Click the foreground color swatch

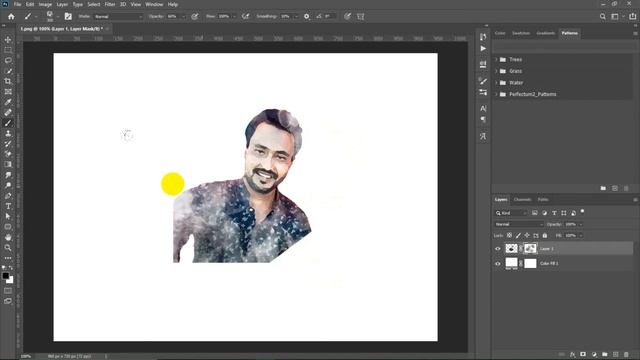[6, 276]
